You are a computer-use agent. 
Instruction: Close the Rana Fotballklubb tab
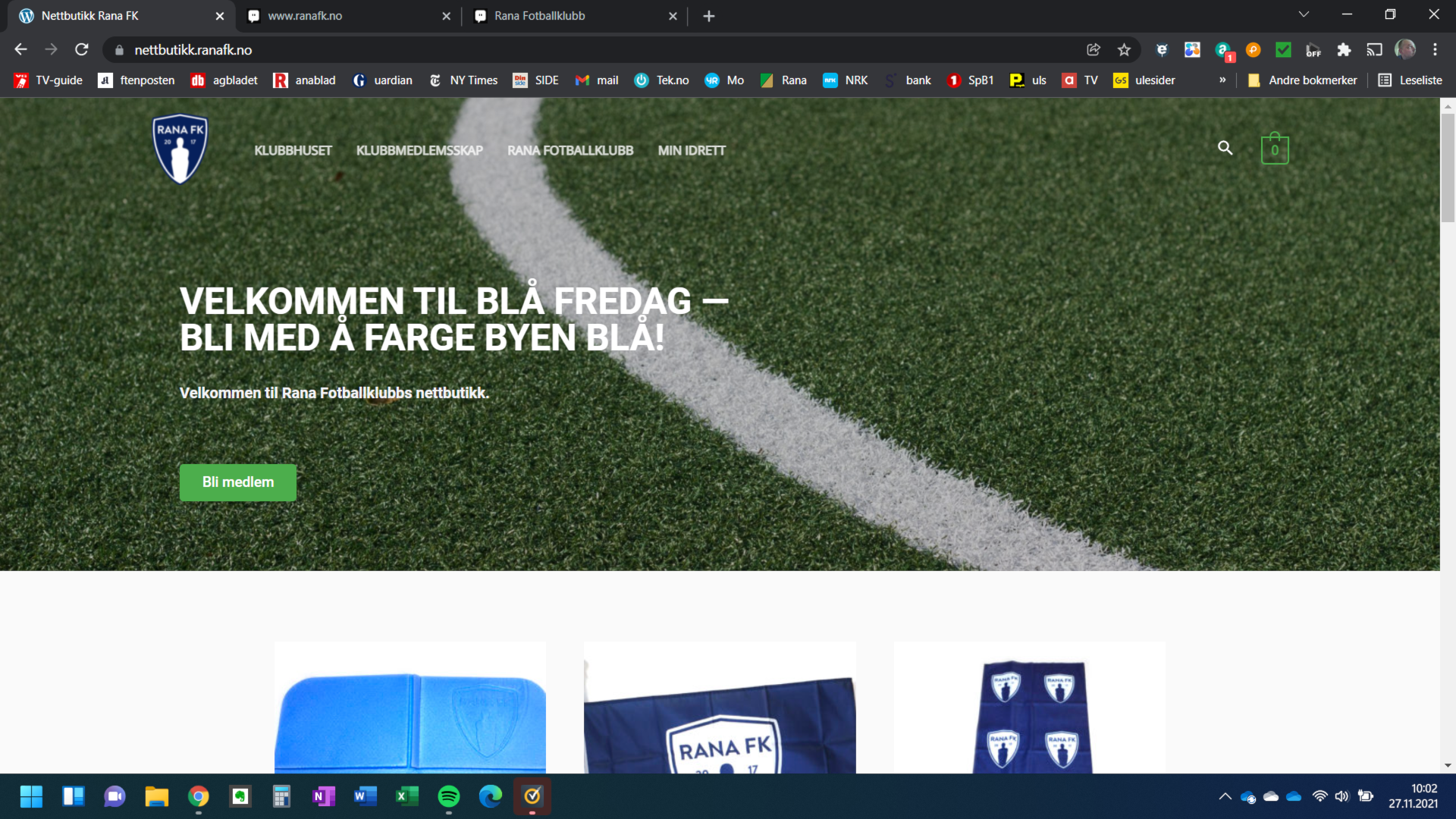pos(673,16)
